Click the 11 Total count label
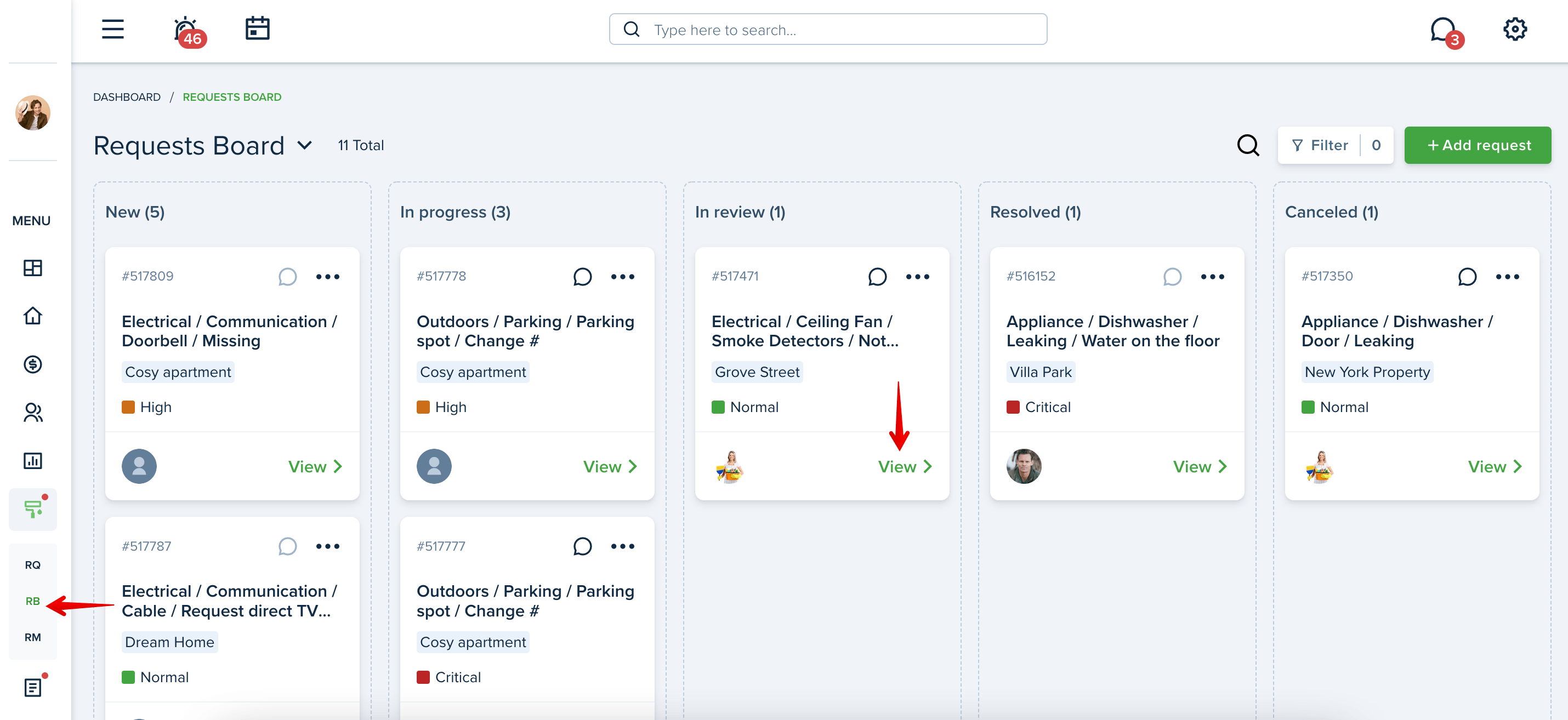The width and height of the screenshot is (1568, 720). pyautogui.click(x=361, y=145)
